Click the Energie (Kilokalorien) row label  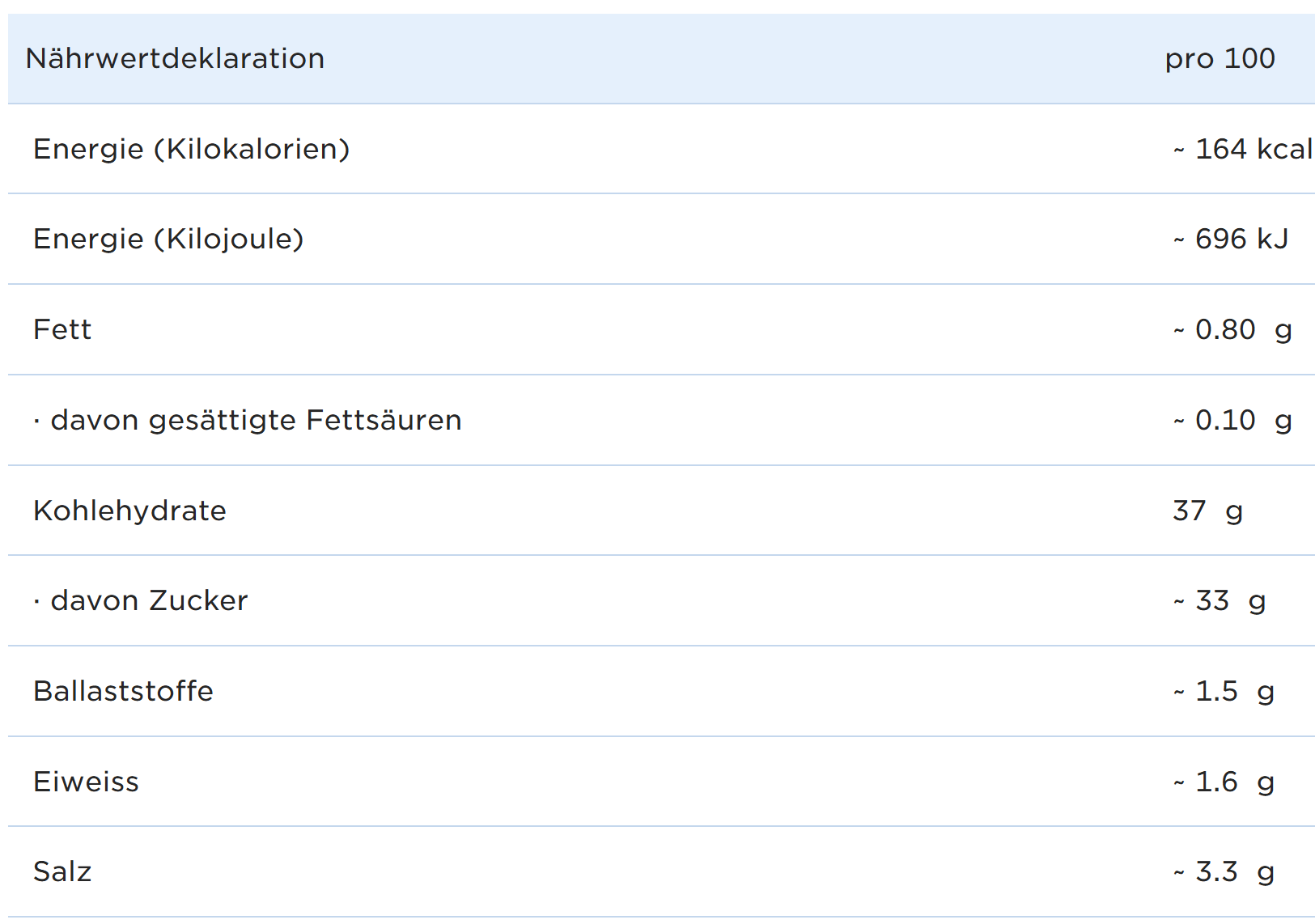[191, 150]
